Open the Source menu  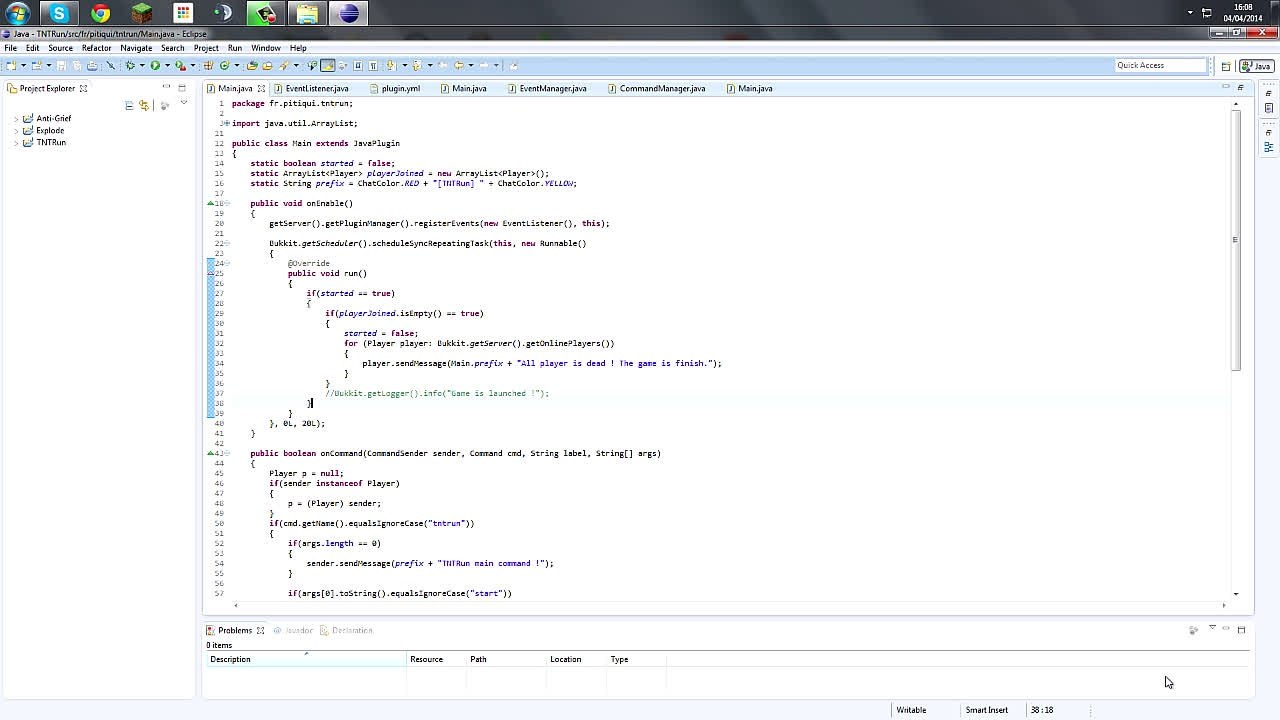[x=60, y=48]
